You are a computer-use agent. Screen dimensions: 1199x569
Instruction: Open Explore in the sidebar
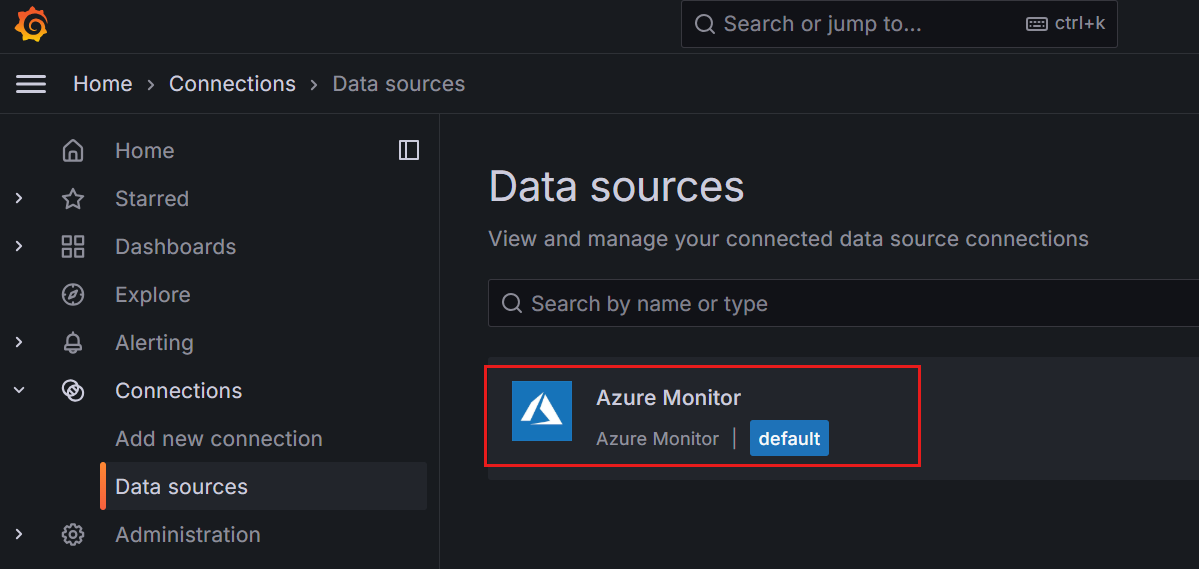coord(153,295)
